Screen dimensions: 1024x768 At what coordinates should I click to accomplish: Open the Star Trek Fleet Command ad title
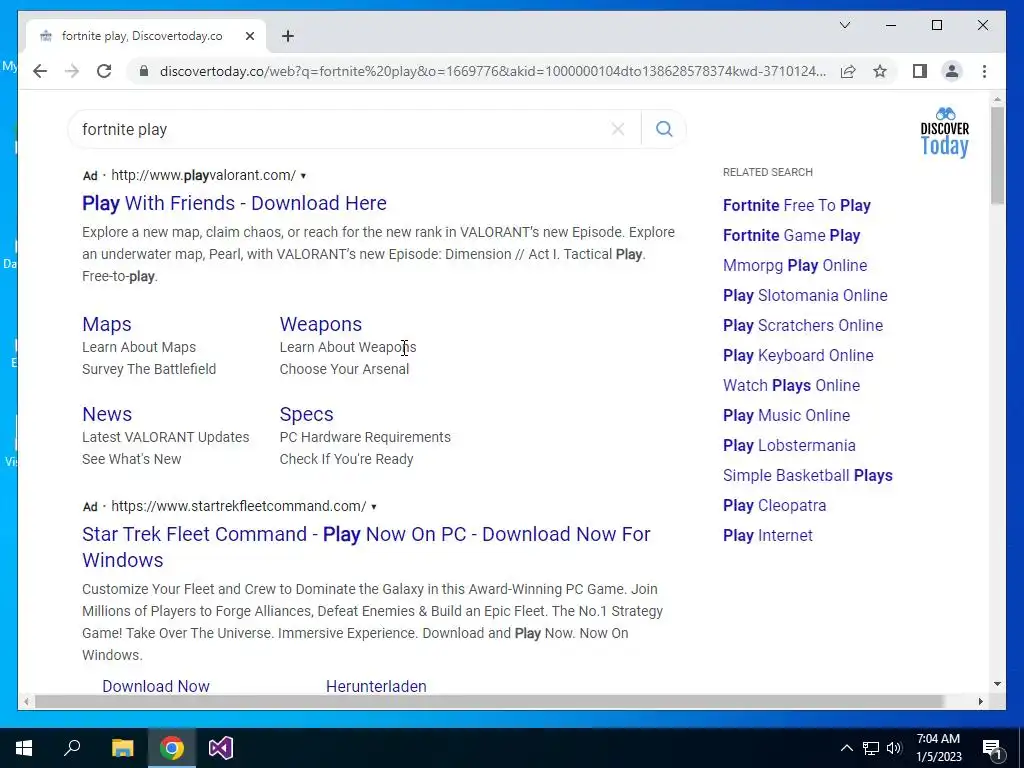pos(366,547)
